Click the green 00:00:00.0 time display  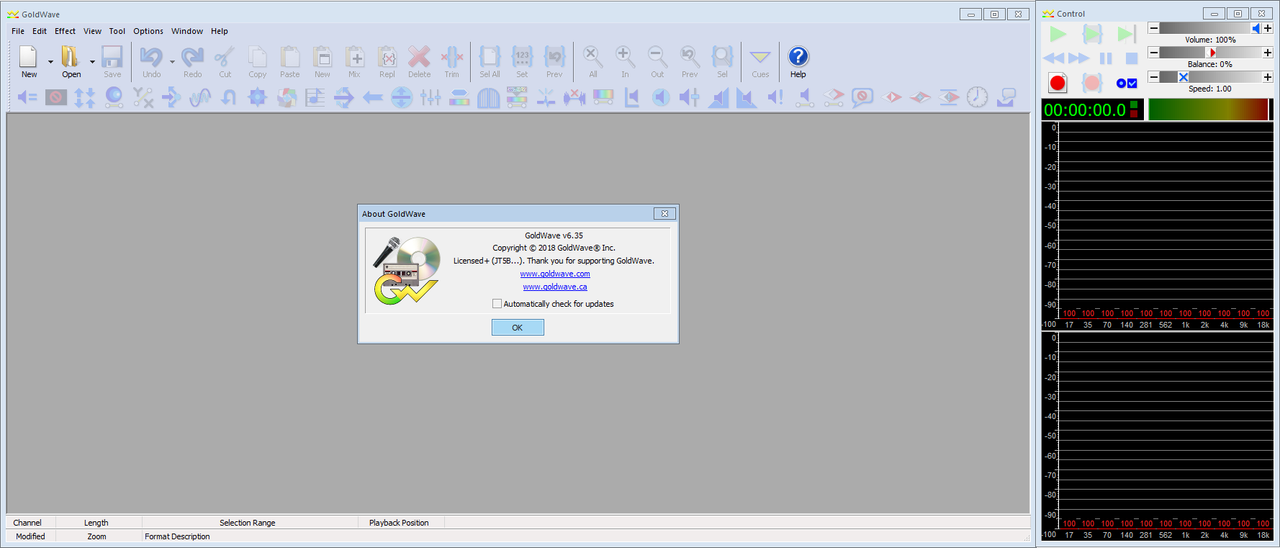pos(1092,109)
